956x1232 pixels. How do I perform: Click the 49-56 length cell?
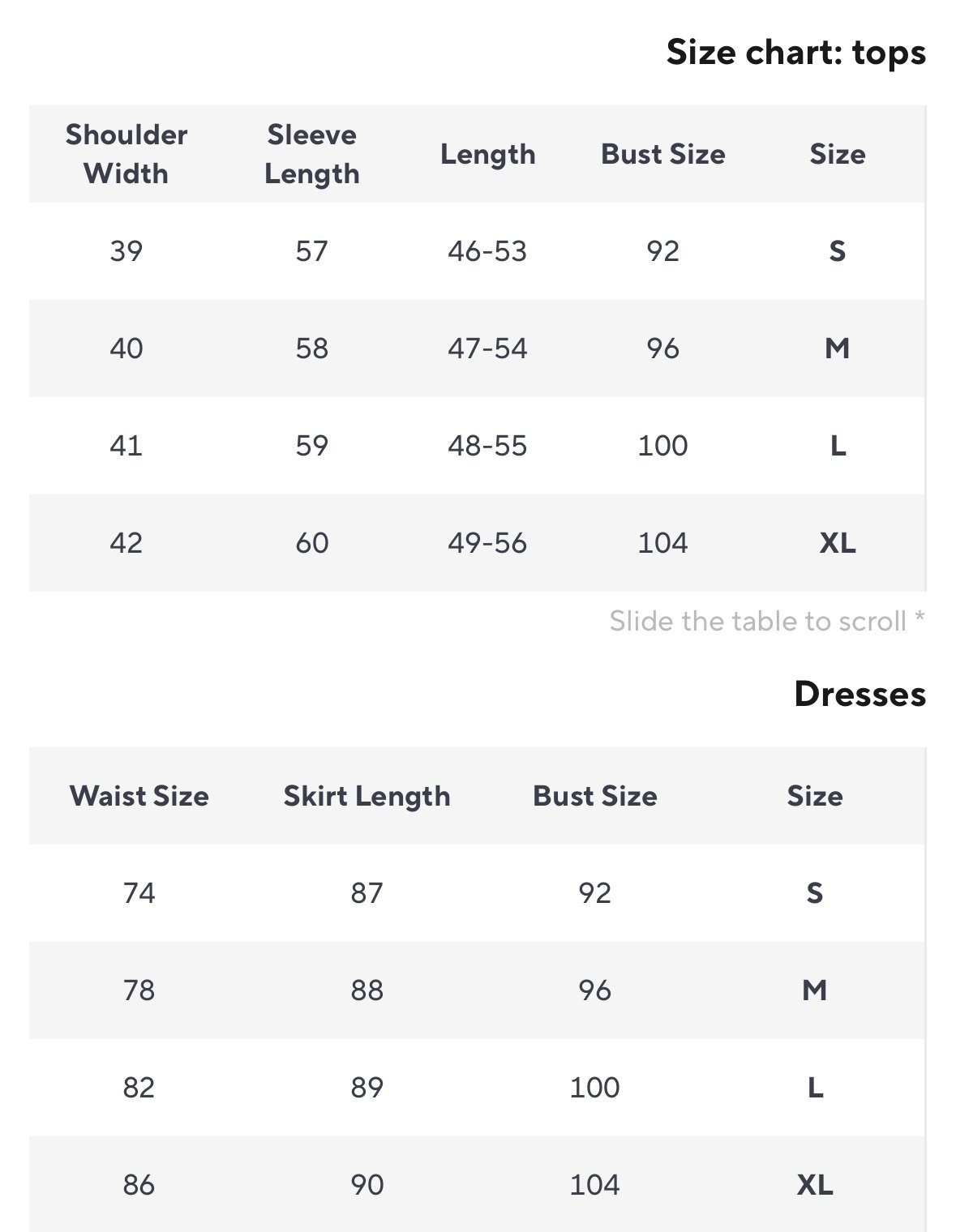pyautogui.click(x=487, y=543)
